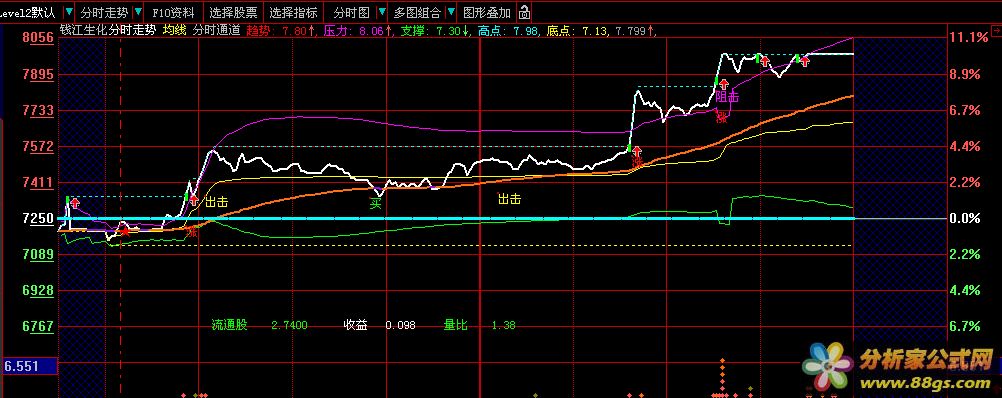Click the 分时通道 indicator label
The height and width of the screenshot is (398, 1002).
[x=216, y=30]
